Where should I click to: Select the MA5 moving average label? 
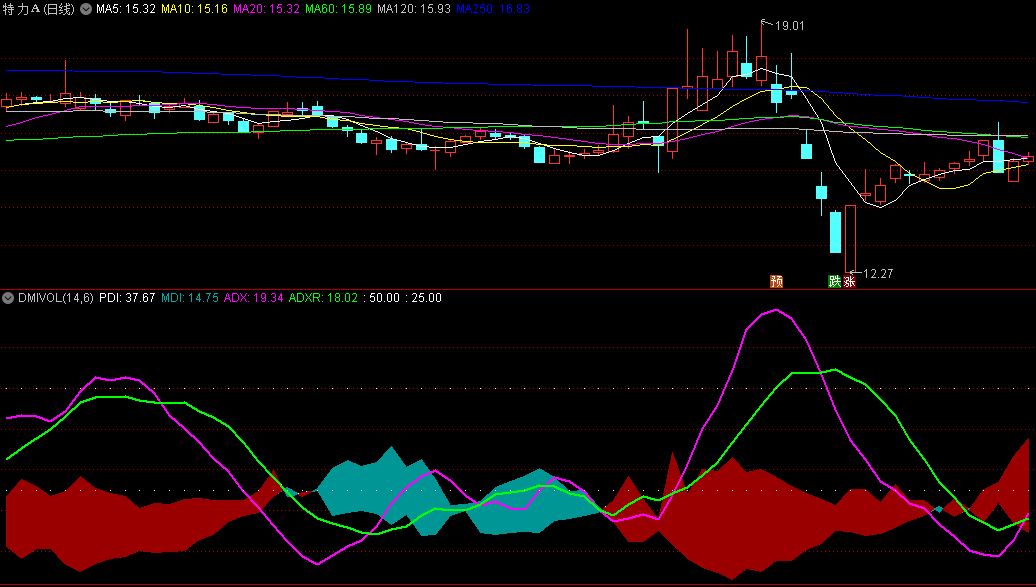click(125, 9)
